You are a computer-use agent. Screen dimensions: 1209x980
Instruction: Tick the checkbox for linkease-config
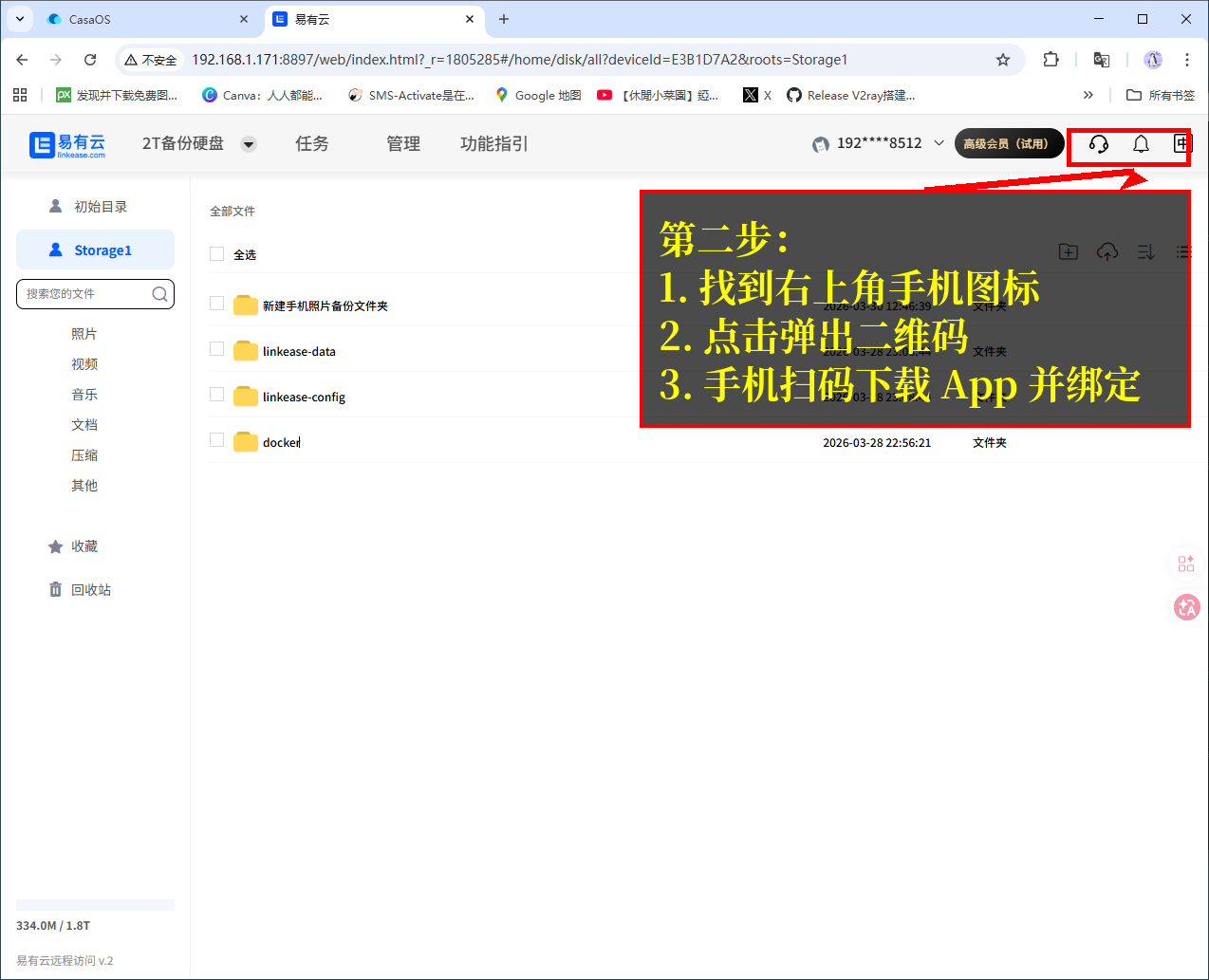pyautogui.click(x=217, y=395)
